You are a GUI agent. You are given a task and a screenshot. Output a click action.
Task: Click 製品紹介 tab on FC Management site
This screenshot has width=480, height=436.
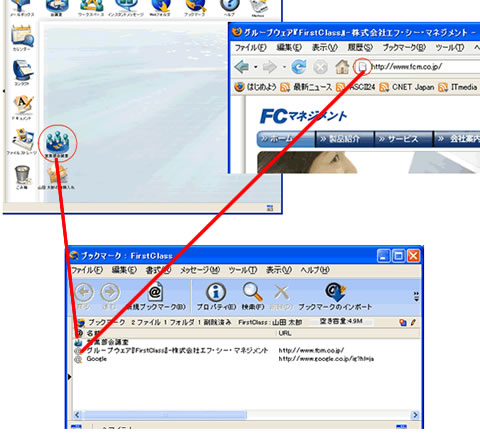[x=345, y=139]
